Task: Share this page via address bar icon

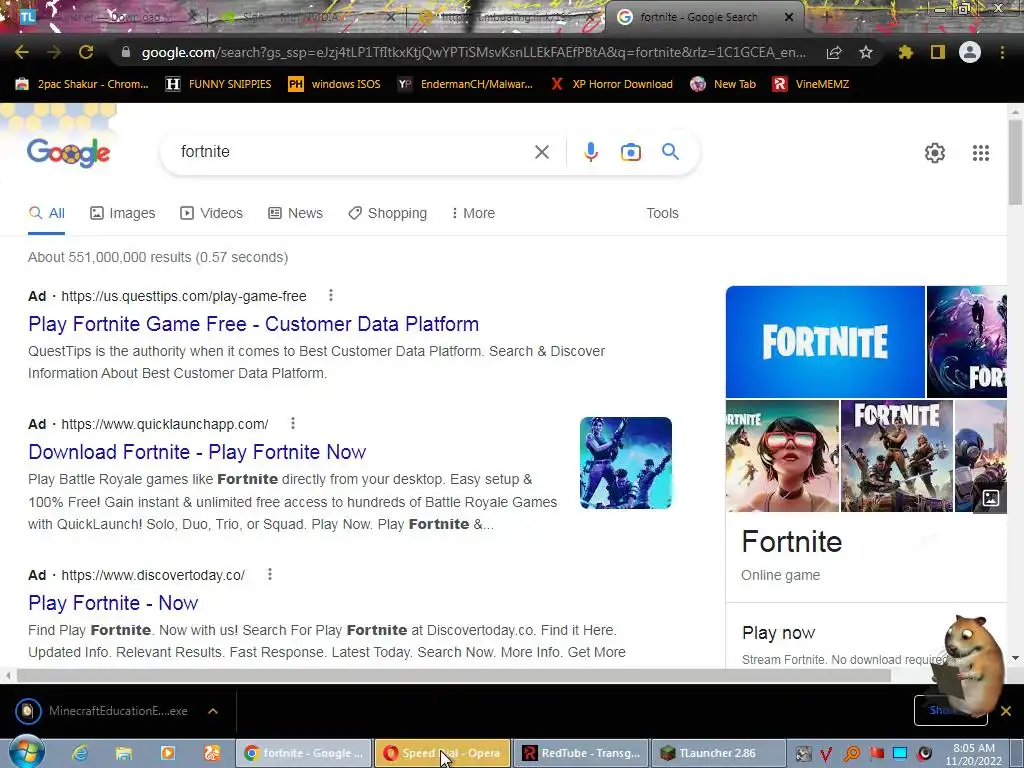Action: tap(834, 53)
